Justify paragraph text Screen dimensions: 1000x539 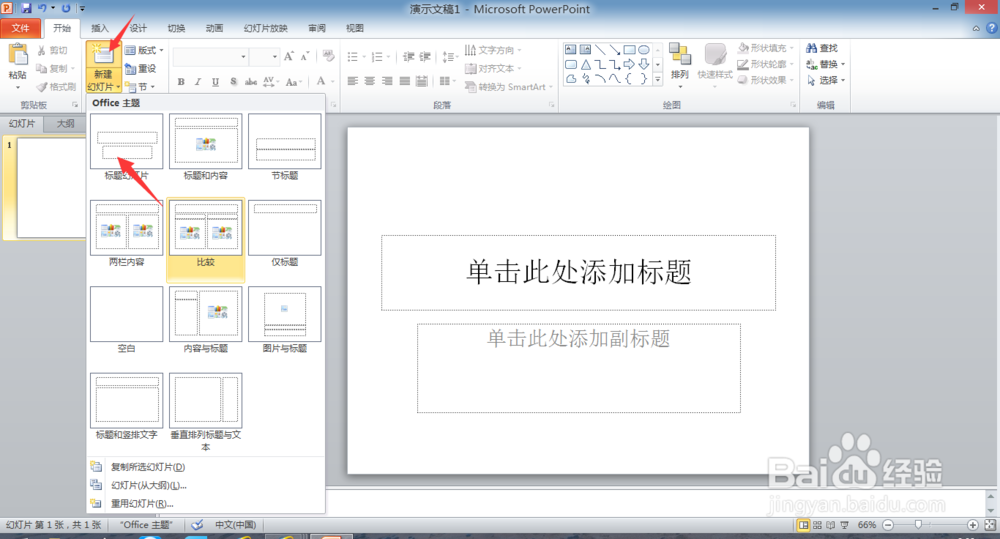404,81
